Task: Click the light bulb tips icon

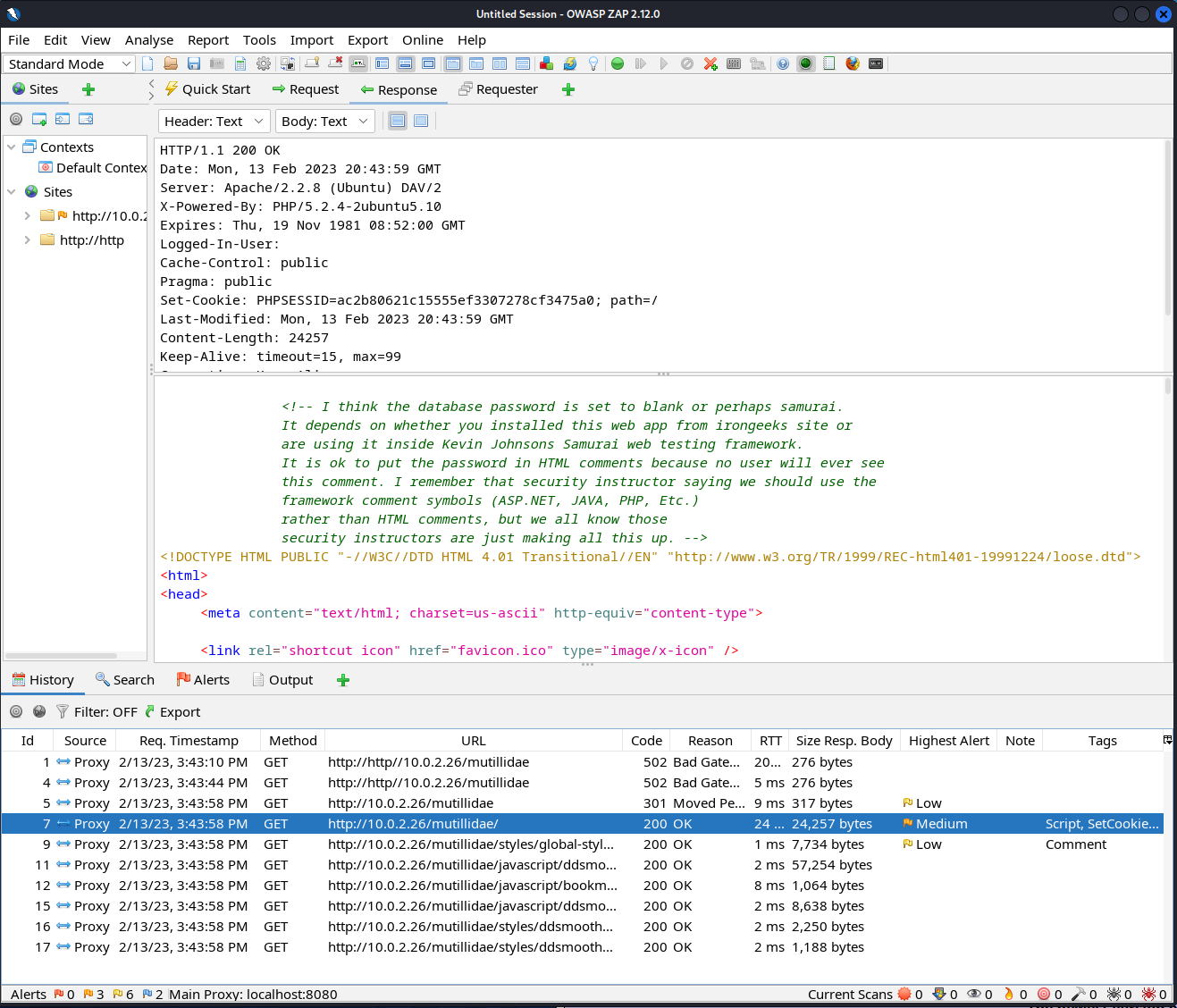Action: [593, 63]
